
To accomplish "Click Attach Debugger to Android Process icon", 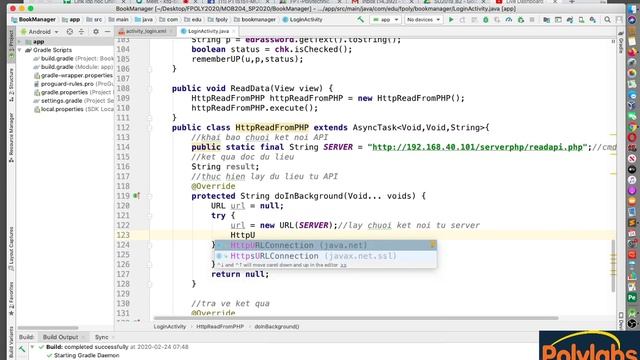I will [x=520, y=20].
